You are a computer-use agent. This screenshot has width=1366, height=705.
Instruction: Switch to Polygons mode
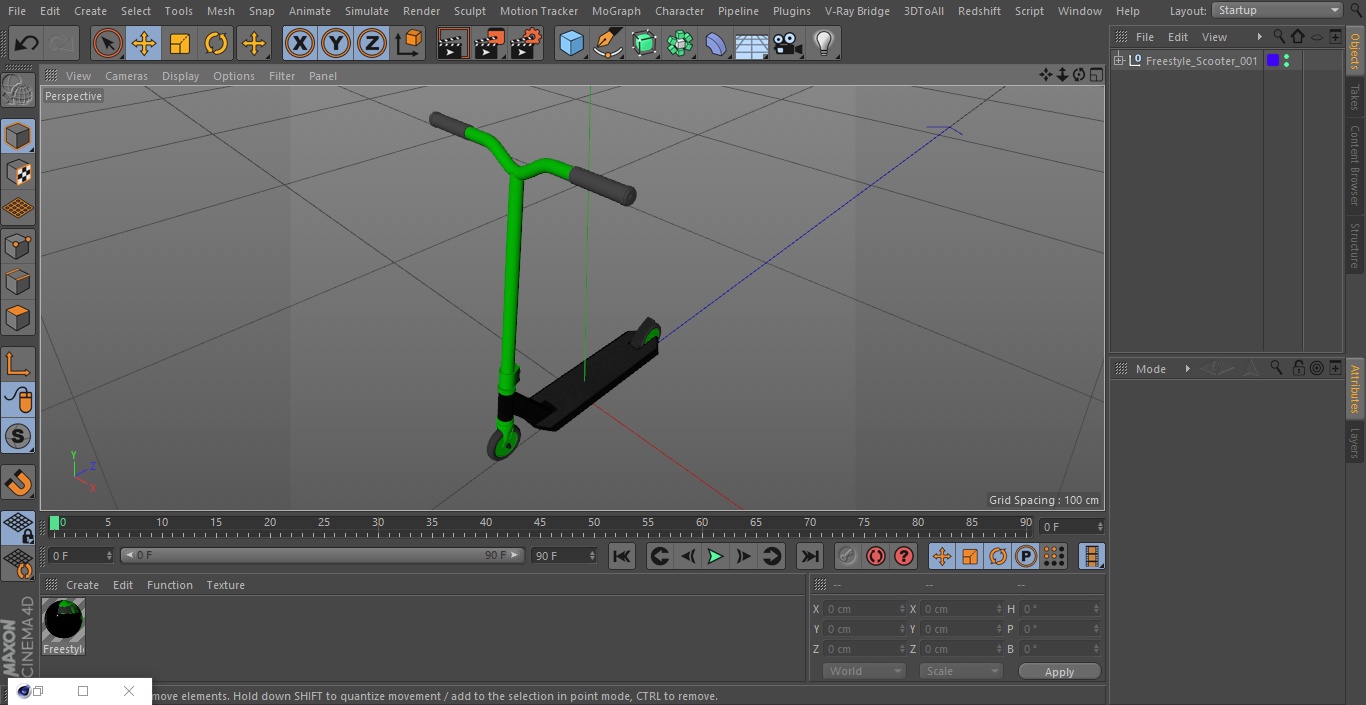(x=18, y=318)
